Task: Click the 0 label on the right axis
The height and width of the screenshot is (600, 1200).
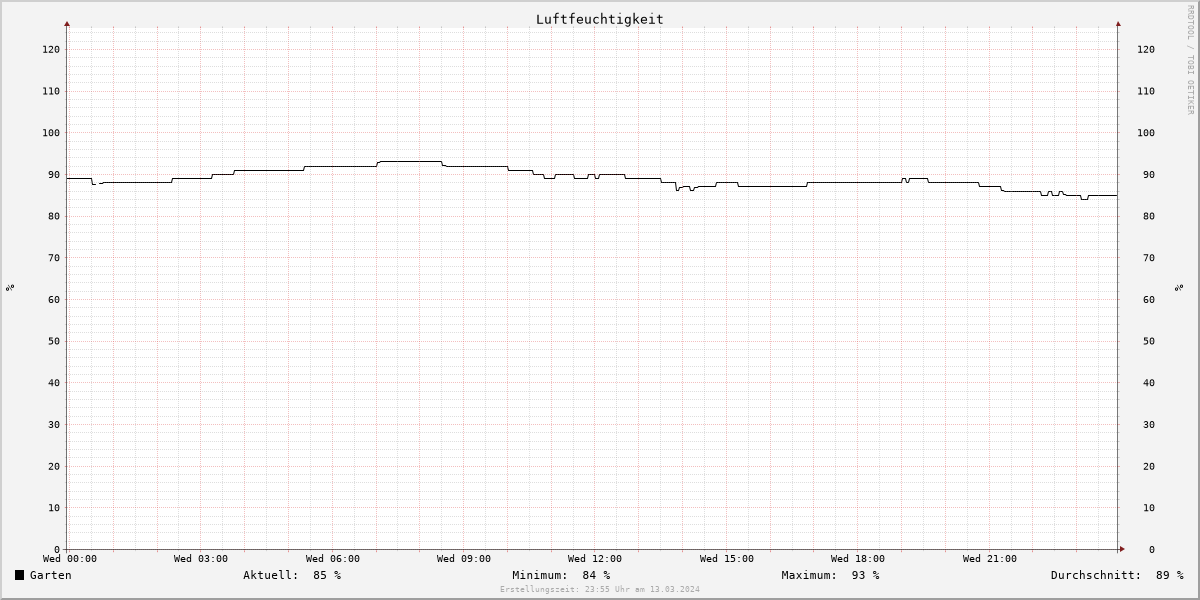Action: 1152,550
